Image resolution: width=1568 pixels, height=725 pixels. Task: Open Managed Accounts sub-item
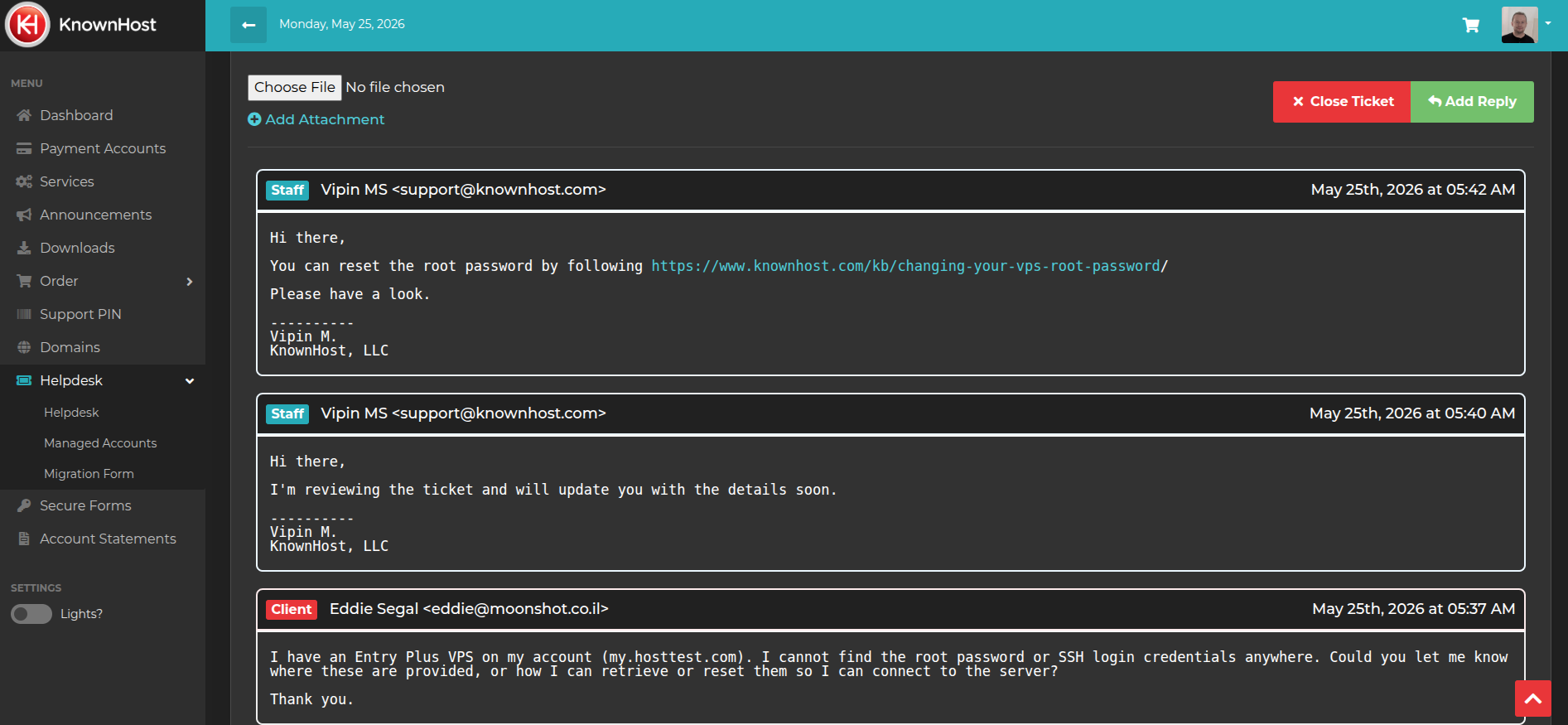[x=100, y=443]
